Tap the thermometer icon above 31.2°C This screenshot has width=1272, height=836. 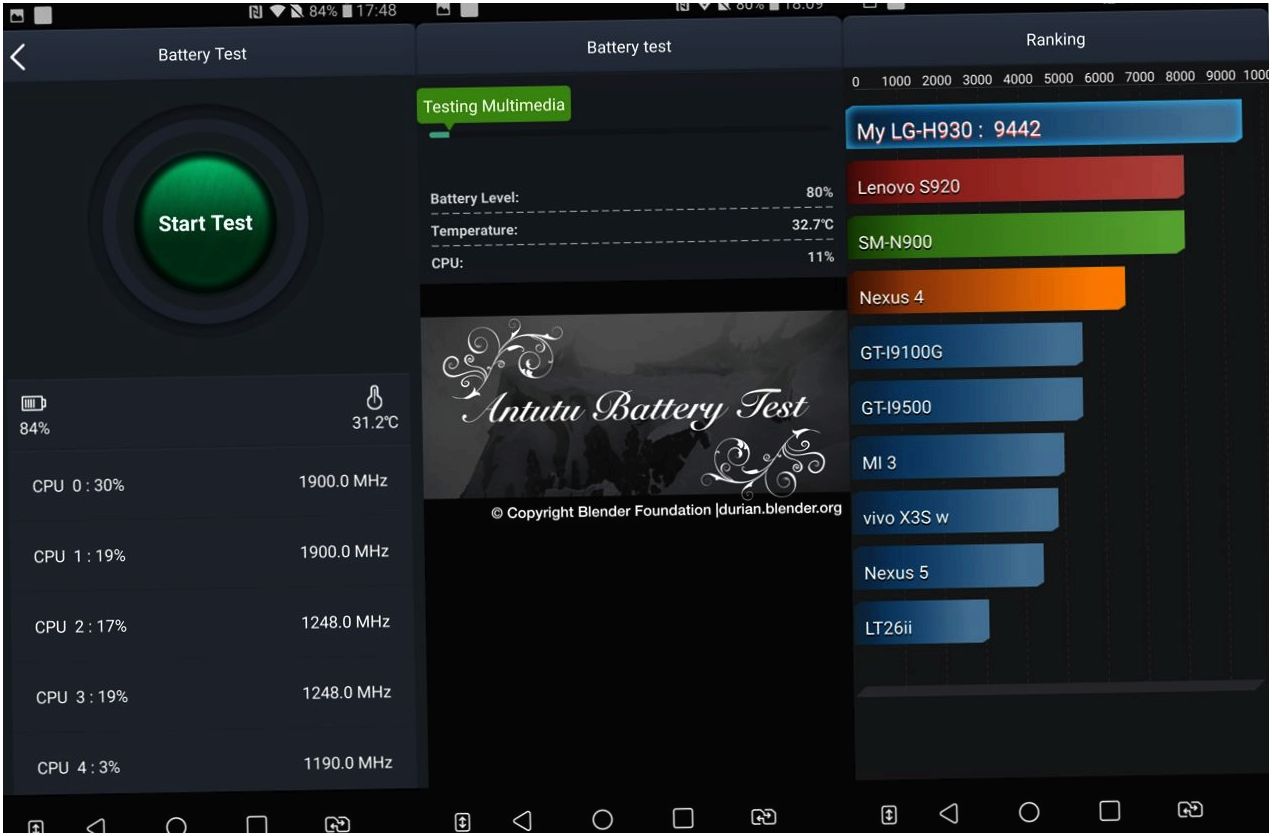(376, 398)
